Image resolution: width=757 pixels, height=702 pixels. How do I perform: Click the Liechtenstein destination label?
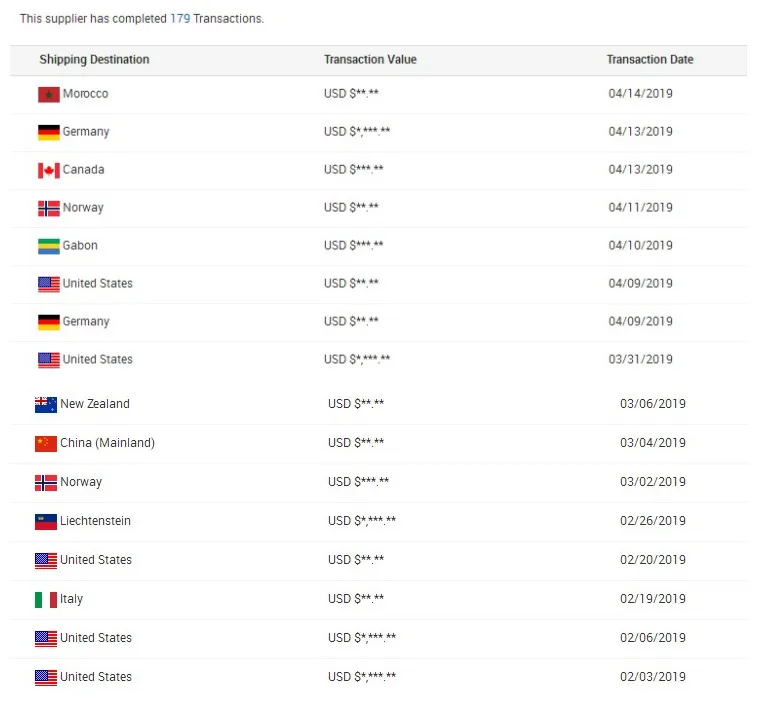[95, 521]
